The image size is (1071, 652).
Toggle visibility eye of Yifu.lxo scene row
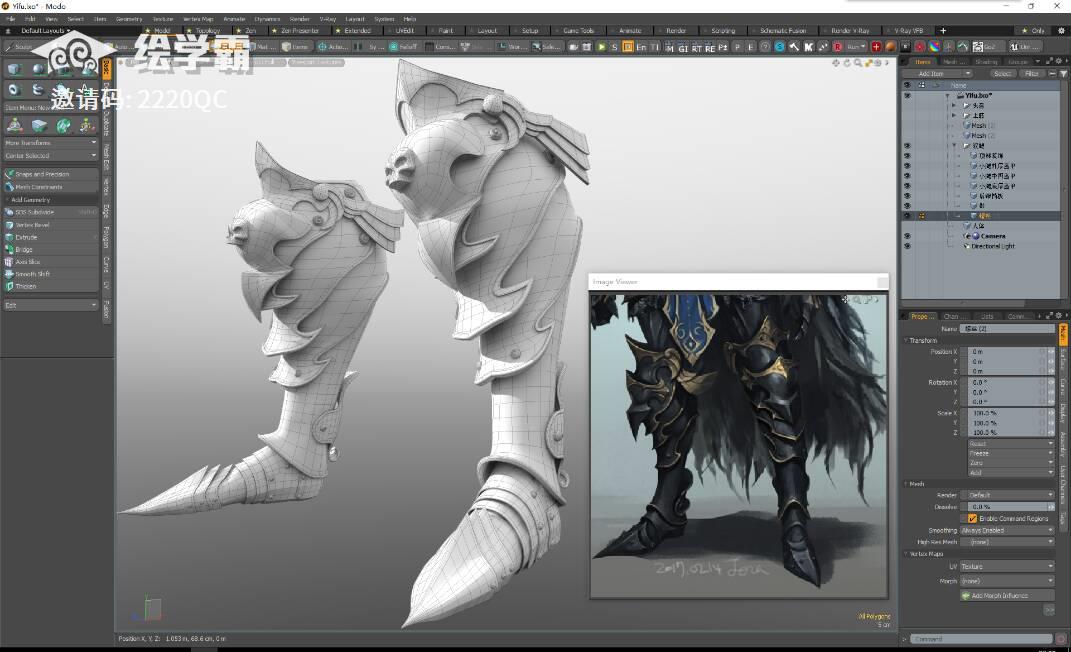pyautogui.click(x=907, y=96)
